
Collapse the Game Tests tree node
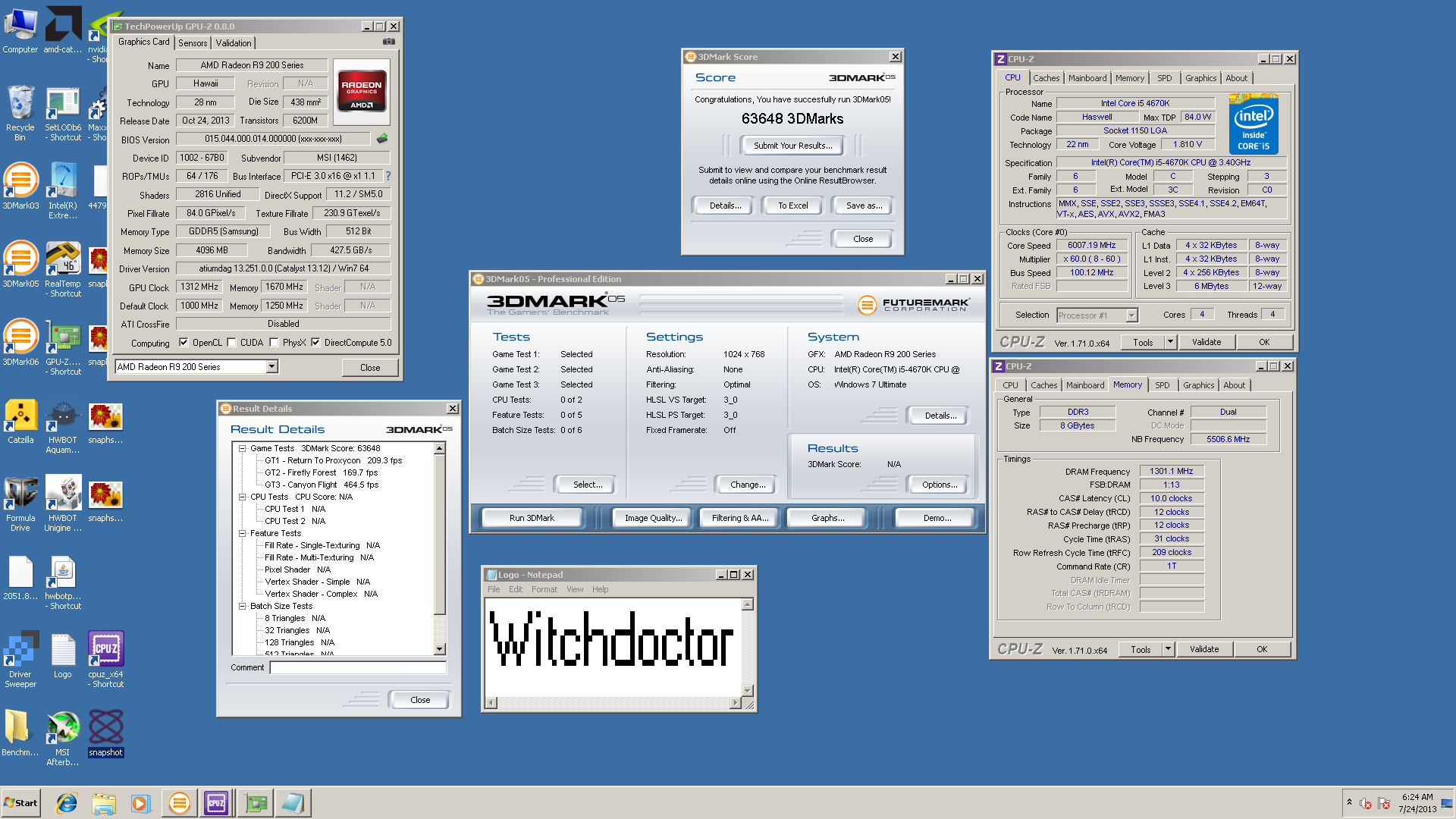pyautogui.click(x=243, y=449)
